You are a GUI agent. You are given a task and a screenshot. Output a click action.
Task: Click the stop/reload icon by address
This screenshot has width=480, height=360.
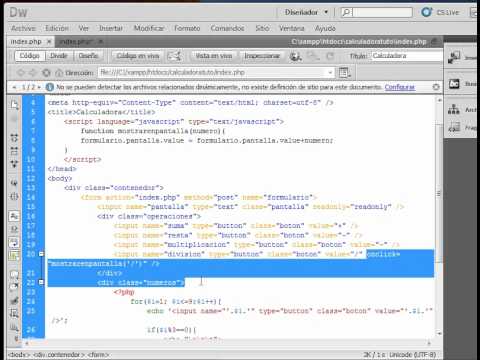(46, 72)
